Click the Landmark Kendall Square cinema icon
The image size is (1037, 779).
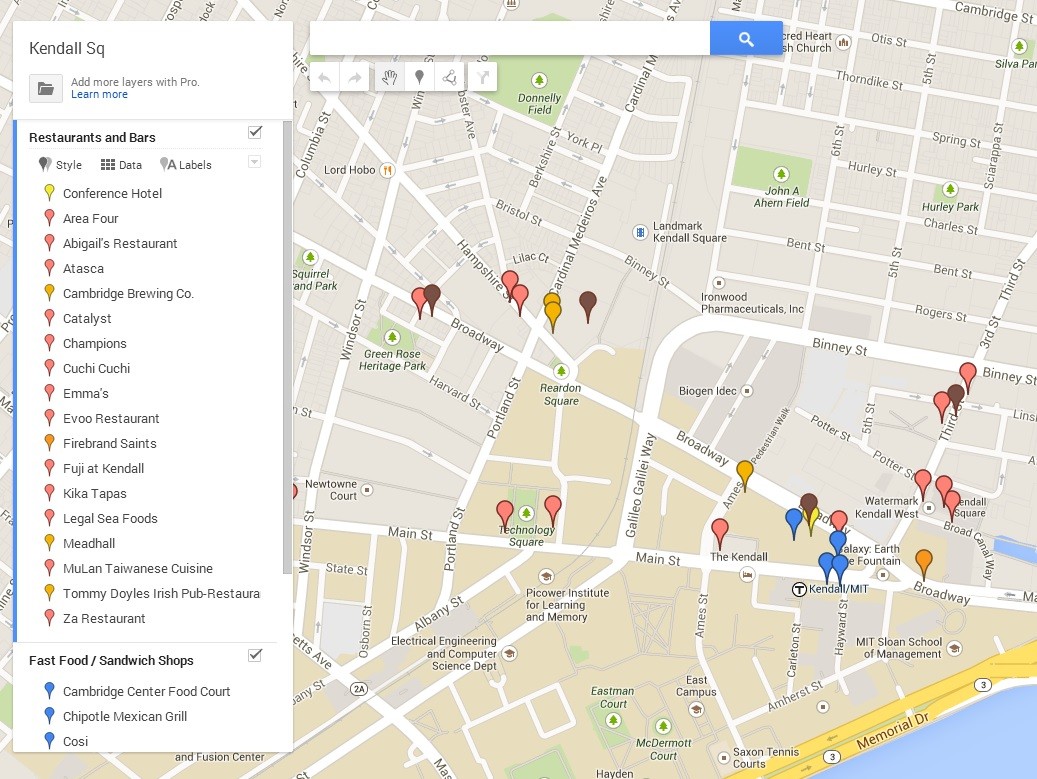point(640,232)
